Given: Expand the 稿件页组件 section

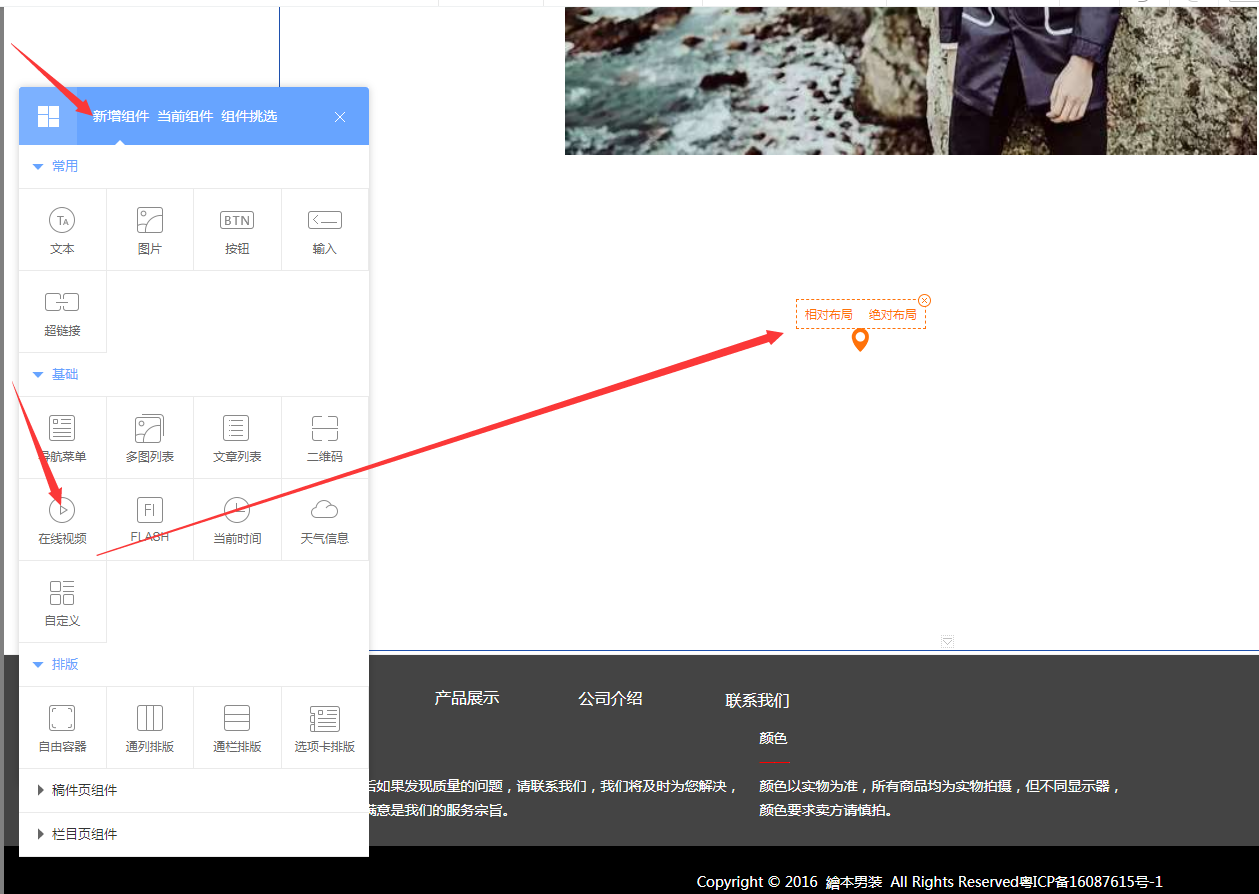Looking at the screenshot, I should click(84, 790).
